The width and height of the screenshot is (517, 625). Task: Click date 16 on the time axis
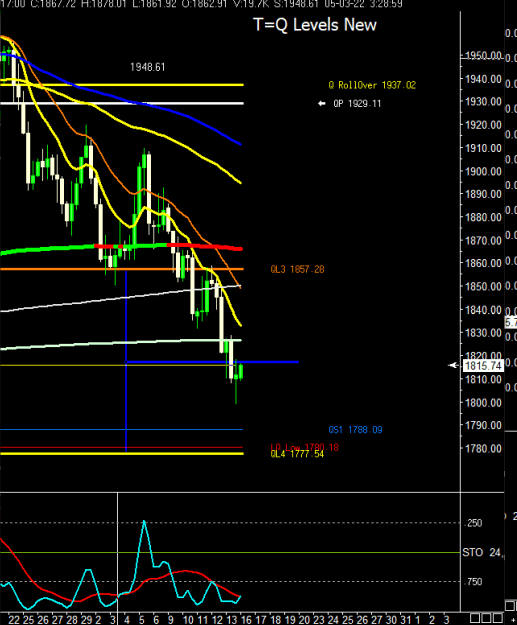tap(246, 620)
